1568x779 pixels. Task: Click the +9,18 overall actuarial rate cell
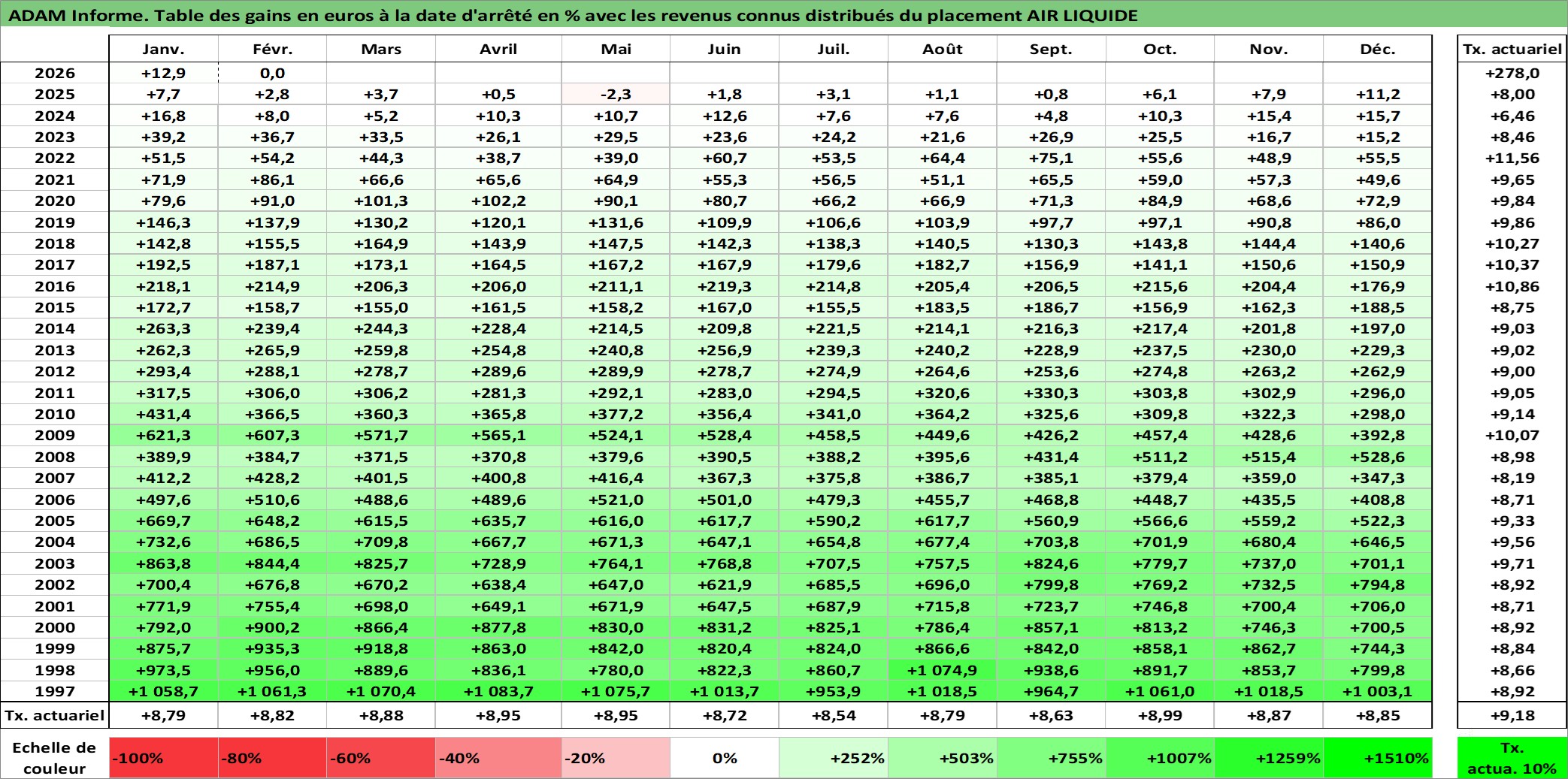pyautogui.click(x=1512, y=715)
